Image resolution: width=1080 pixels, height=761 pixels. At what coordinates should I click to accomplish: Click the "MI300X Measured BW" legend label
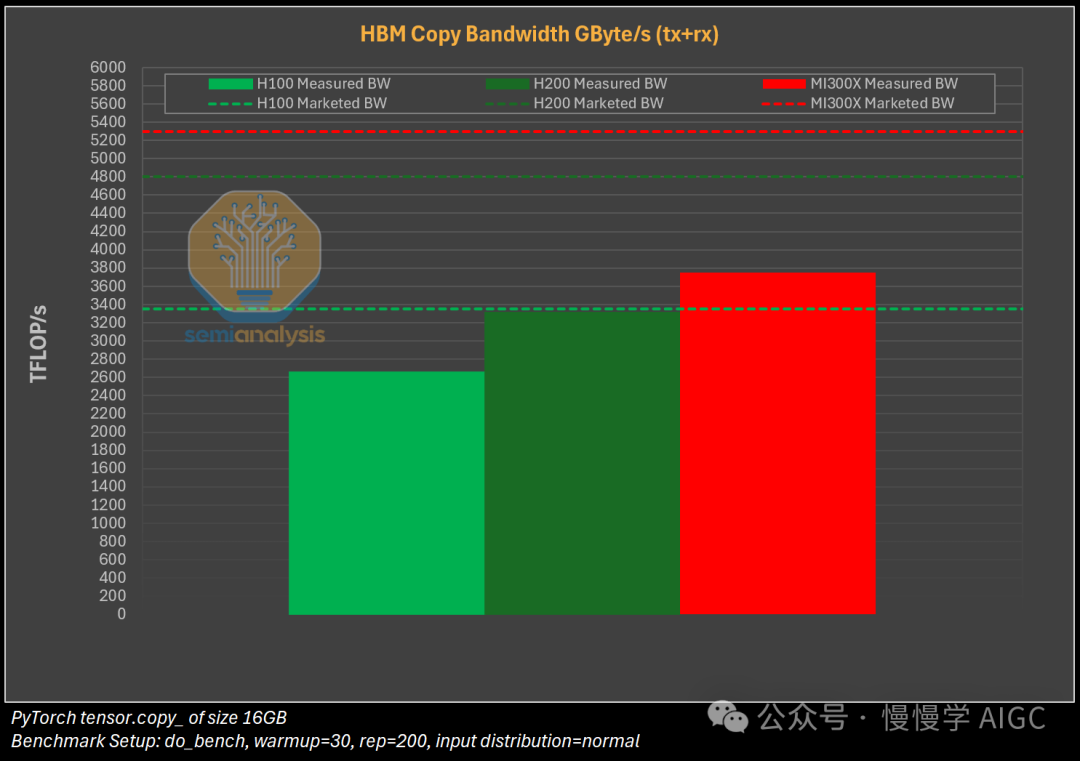click(884, 83)
